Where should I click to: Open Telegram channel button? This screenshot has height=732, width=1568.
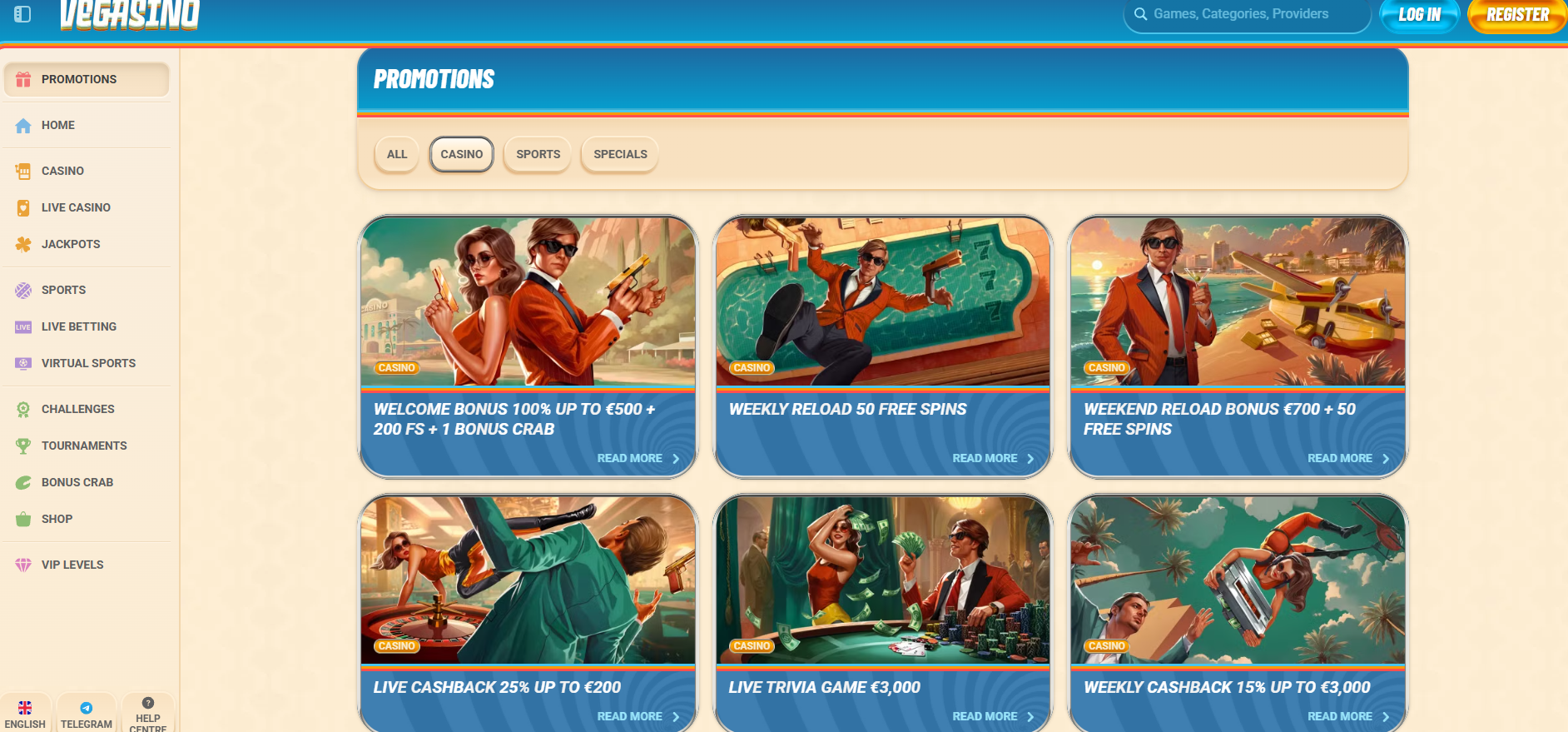pos(87,714)
